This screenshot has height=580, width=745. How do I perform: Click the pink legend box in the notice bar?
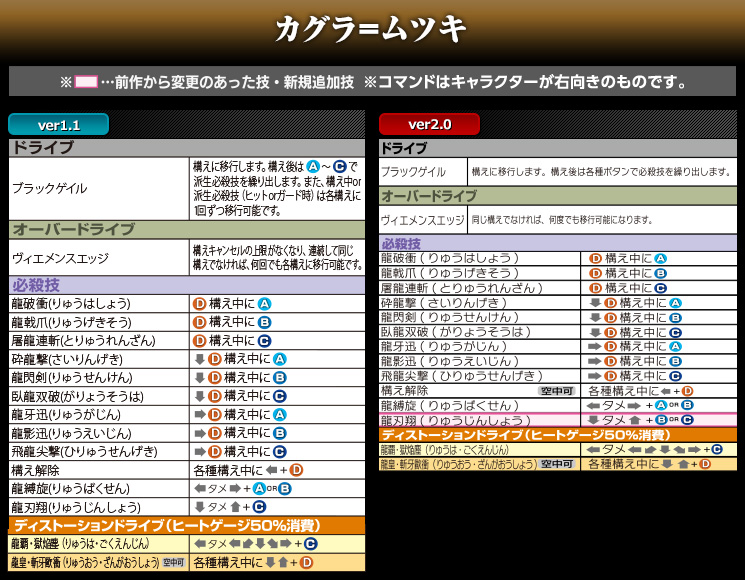tap(86, 82)
